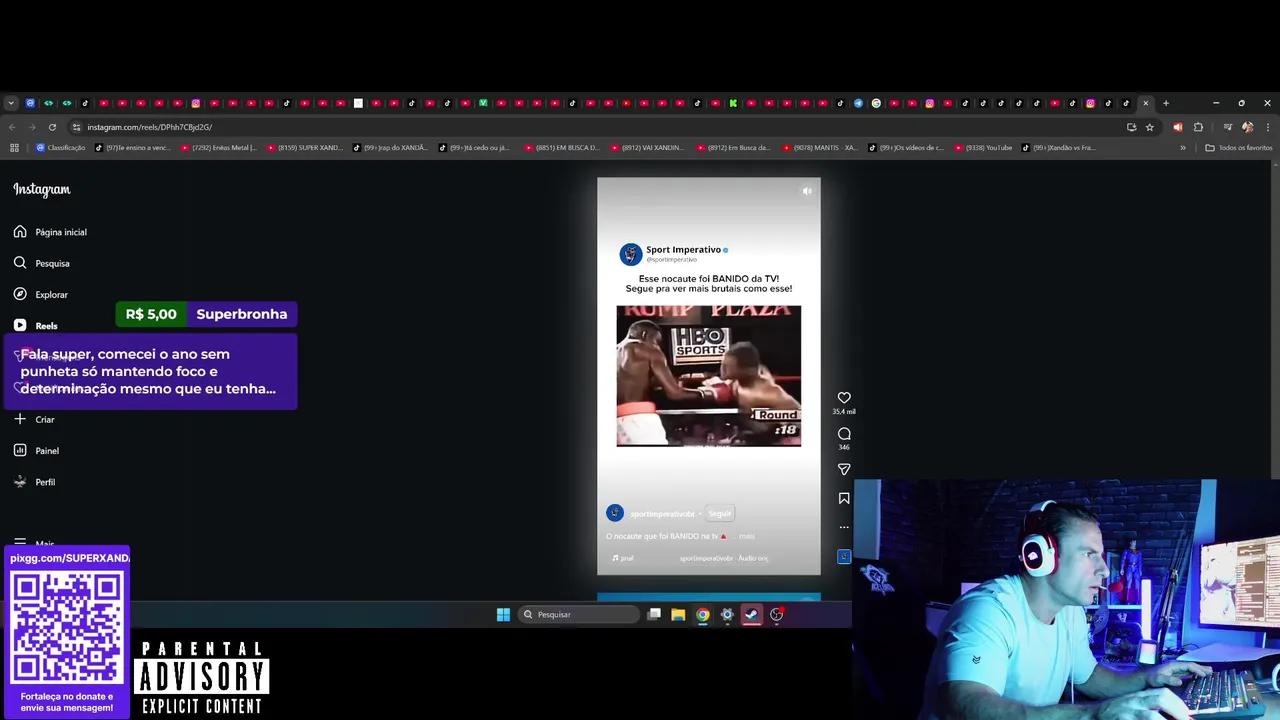Open SUPER XAND... bookmark

[305, 148]
